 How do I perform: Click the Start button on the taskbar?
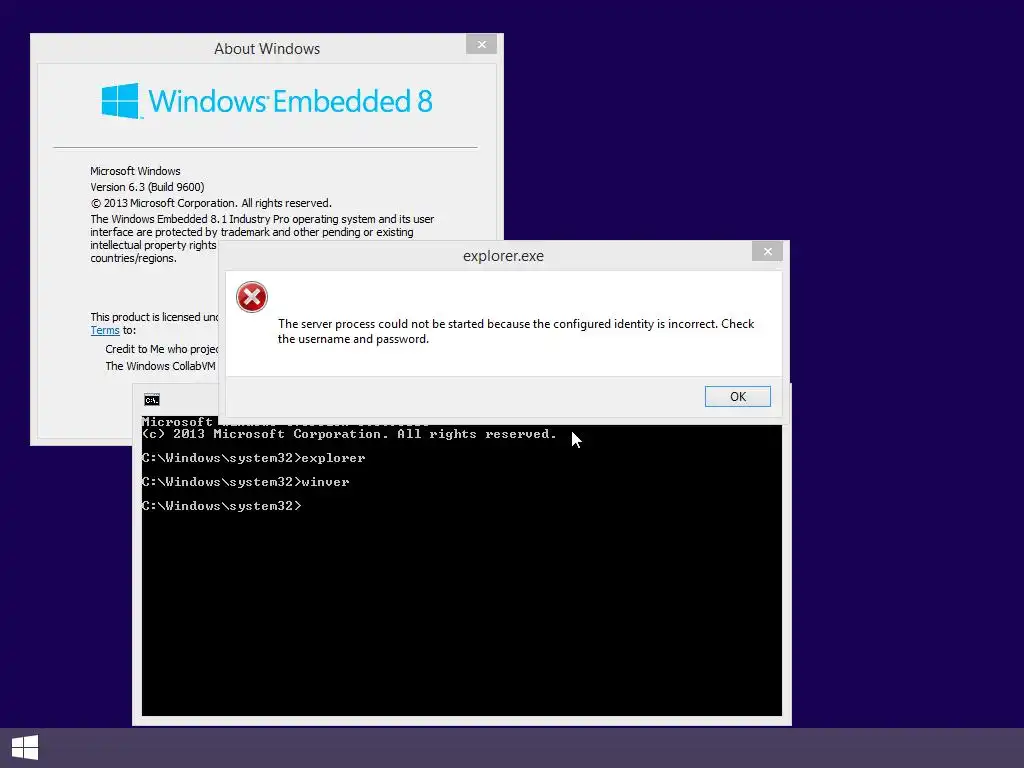[25, 748]
